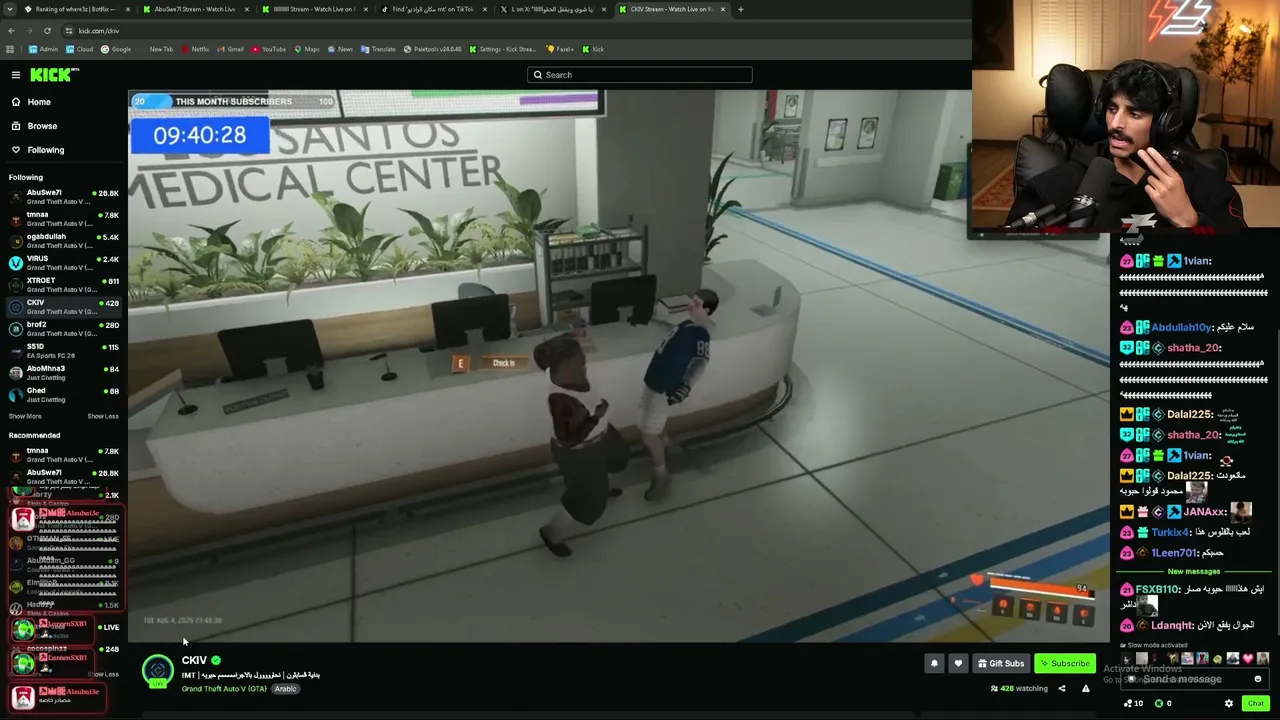The width and height of the screenshot is (1280, 720).
Task: Open the Netflix bookmark
Action: pos(195,49)
